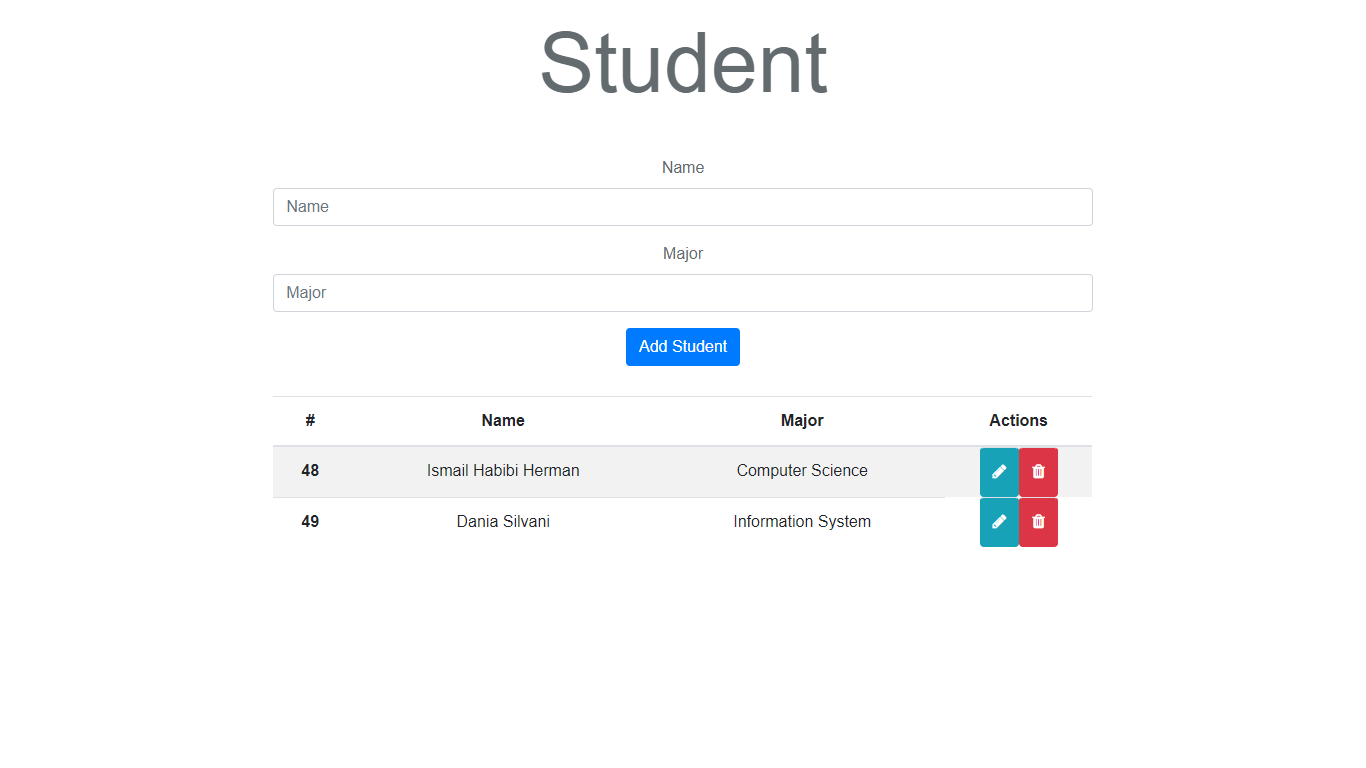Click pencil edit icon for Dania Silvani
The width and height of the screenshot is (1366, 768).
point(999,522)
